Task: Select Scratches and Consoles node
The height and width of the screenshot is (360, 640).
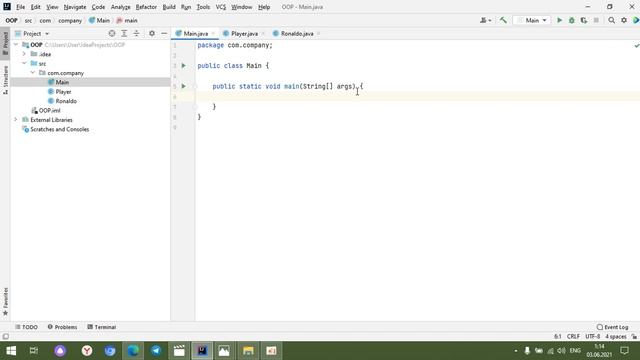Action: (x=60, y=129)
